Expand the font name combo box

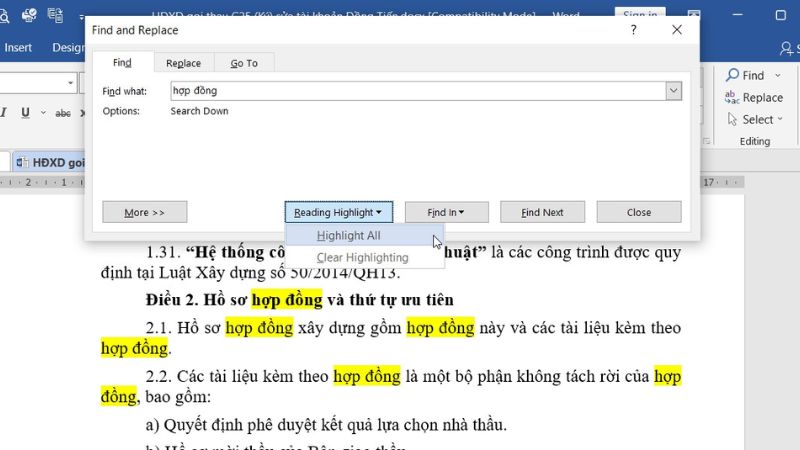70,83
